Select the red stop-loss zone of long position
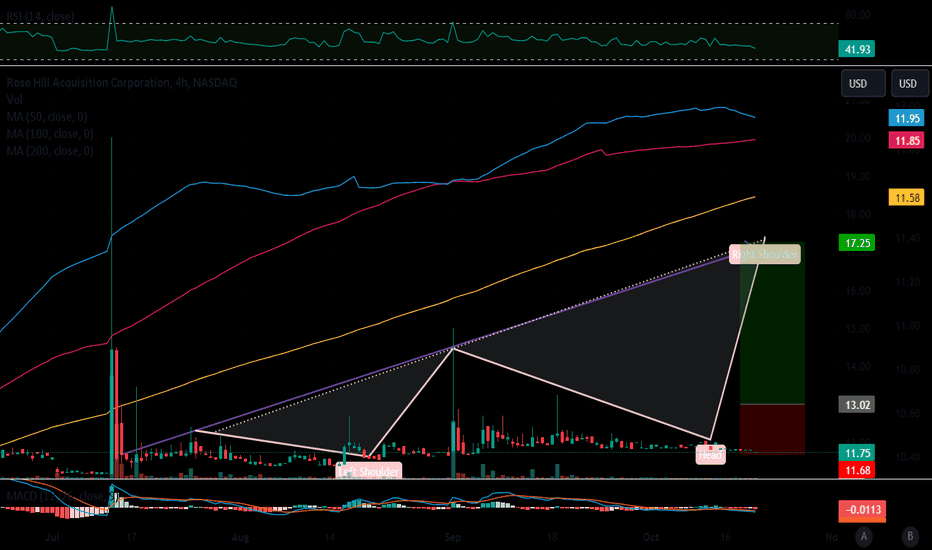This screenshot has width=932, height=550. pos(773,429)
